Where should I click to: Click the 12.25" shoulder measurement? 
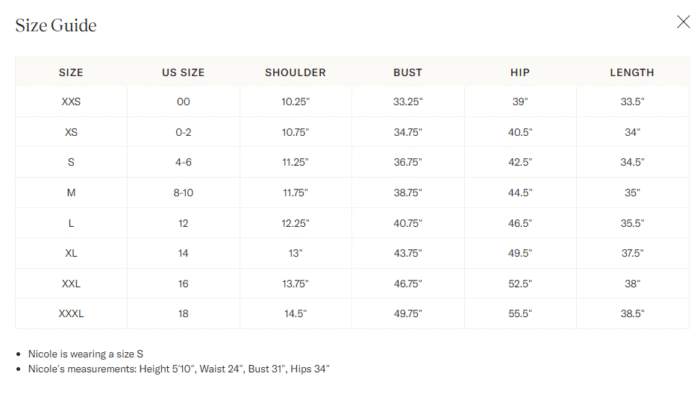[295, 223]
